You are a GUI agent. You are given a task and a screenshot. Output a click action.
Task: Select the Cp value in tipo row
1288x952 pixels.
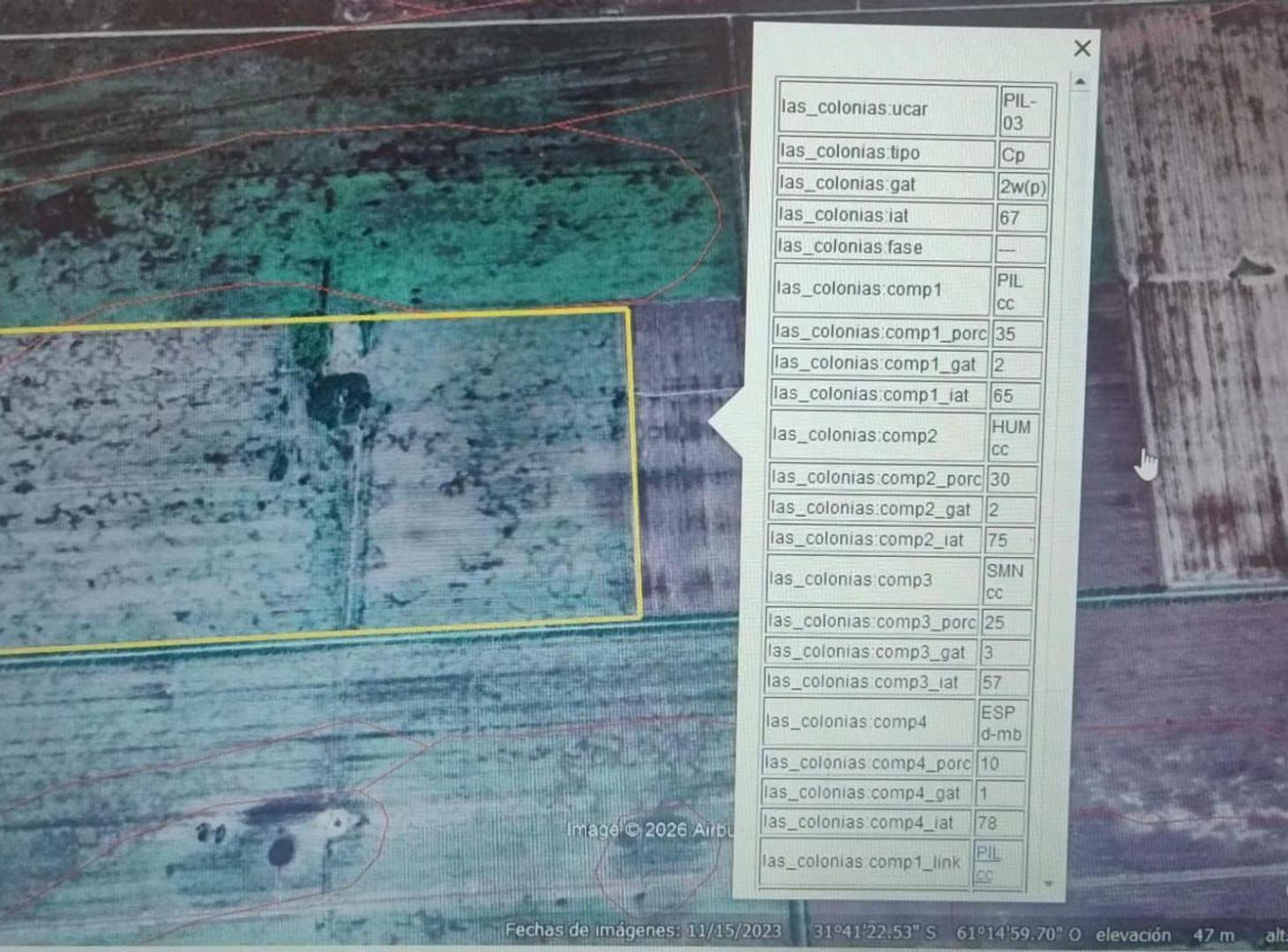pos(1024,155)
